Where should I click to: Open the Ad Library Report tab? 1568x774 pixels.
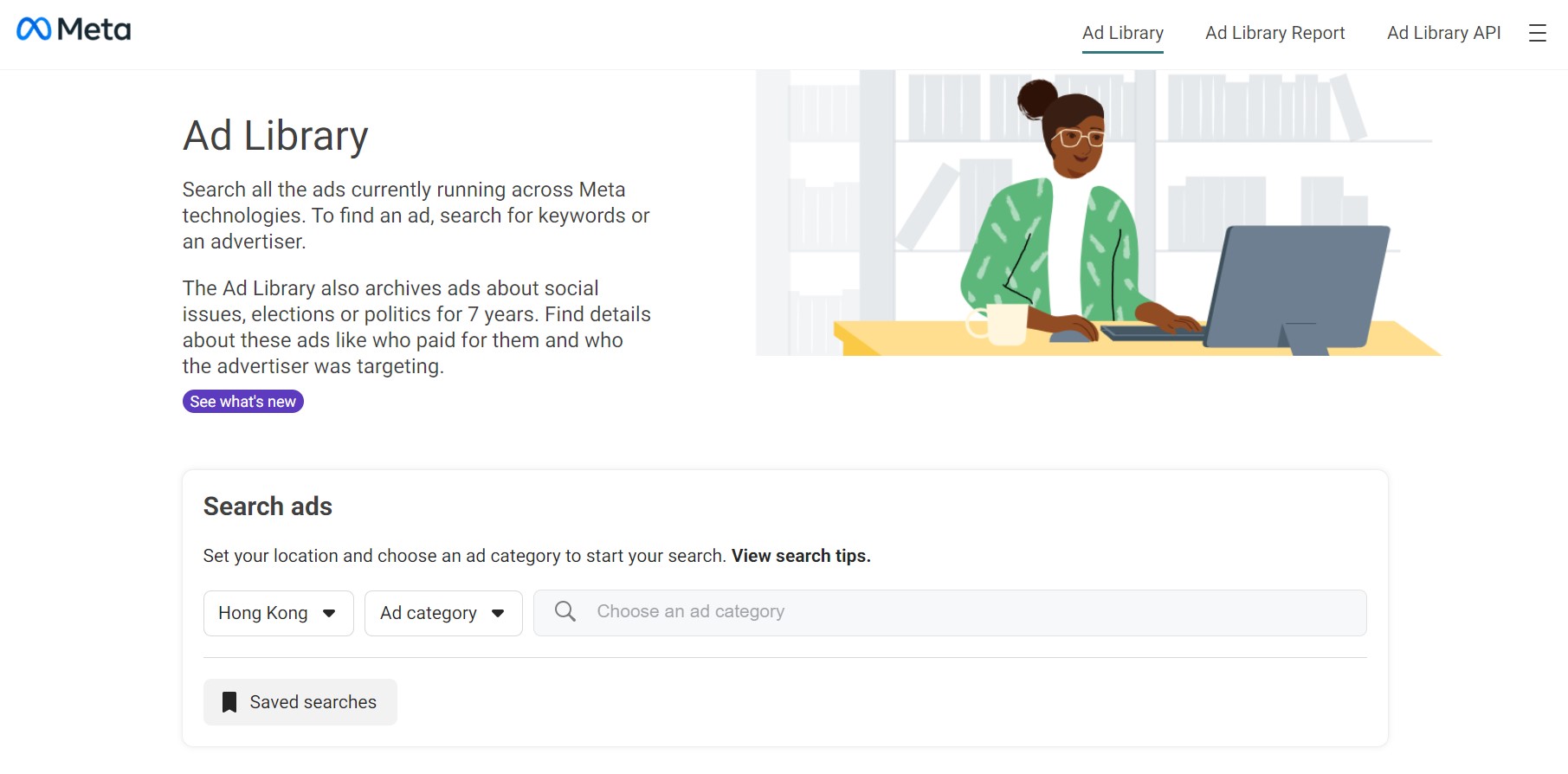pos(1274,33)
